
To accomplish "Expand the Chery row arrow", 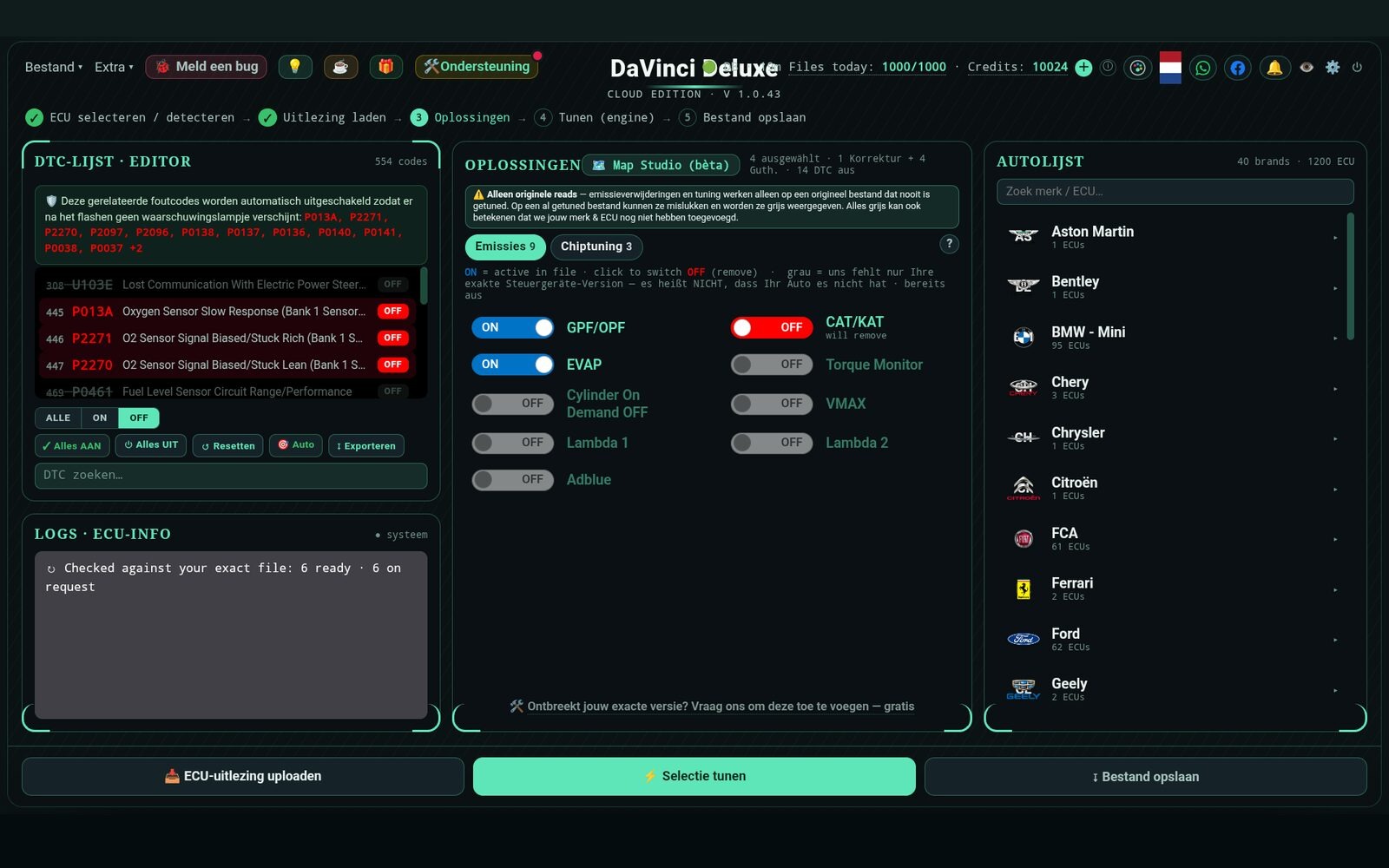I will tap(1335, 388).
